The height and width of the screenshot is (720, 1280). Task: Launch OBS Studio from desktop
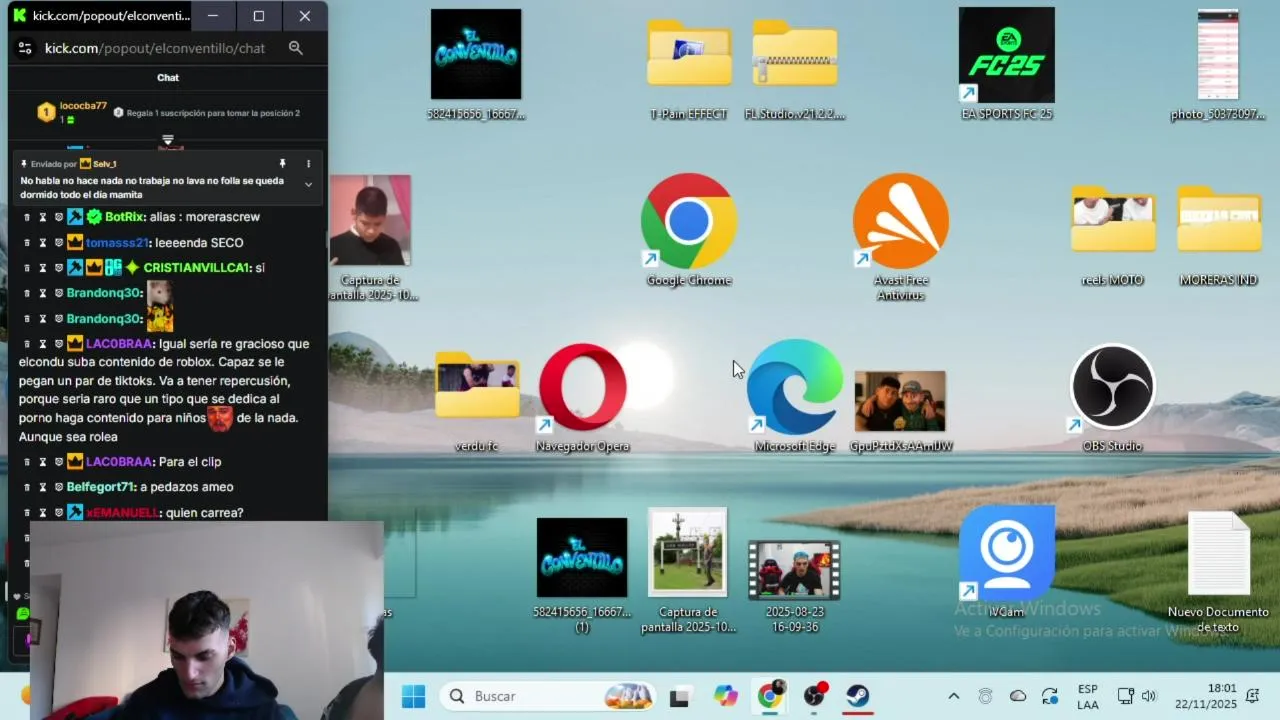pos(1112,397)
